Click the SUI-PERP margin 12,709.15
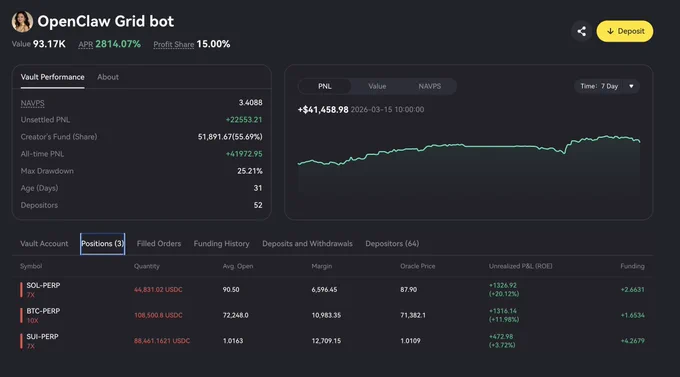 pos(326,341)
